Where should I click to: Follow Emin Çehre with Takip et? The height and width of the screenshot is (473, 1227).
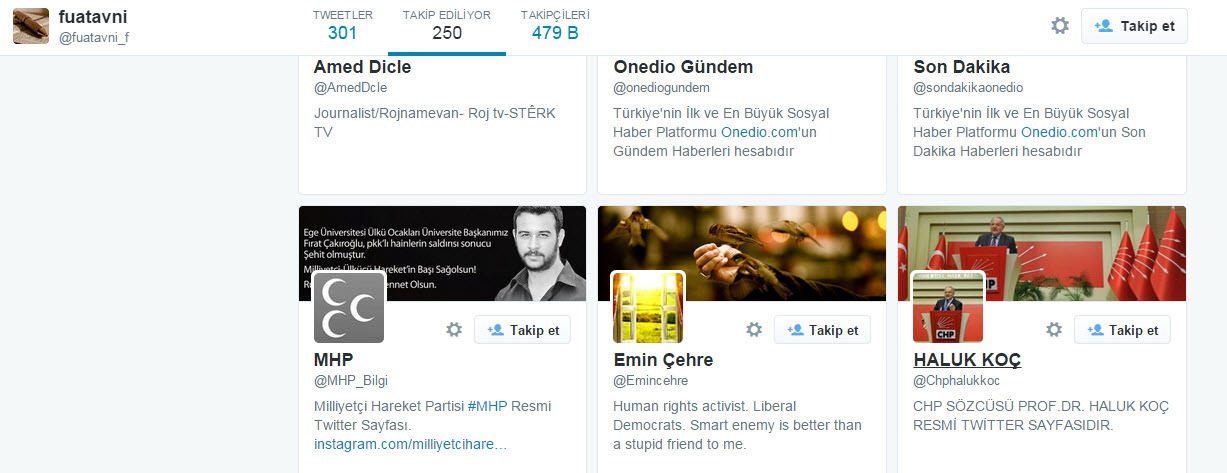coord(822,330)
